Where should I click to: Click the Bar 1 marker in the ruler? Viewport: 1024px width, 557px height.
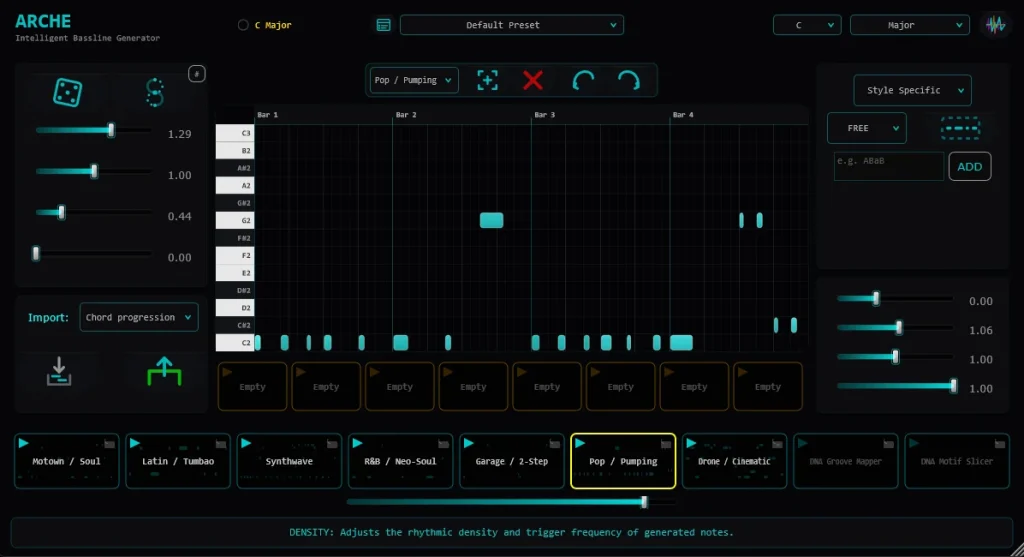[x=267, y=115]
